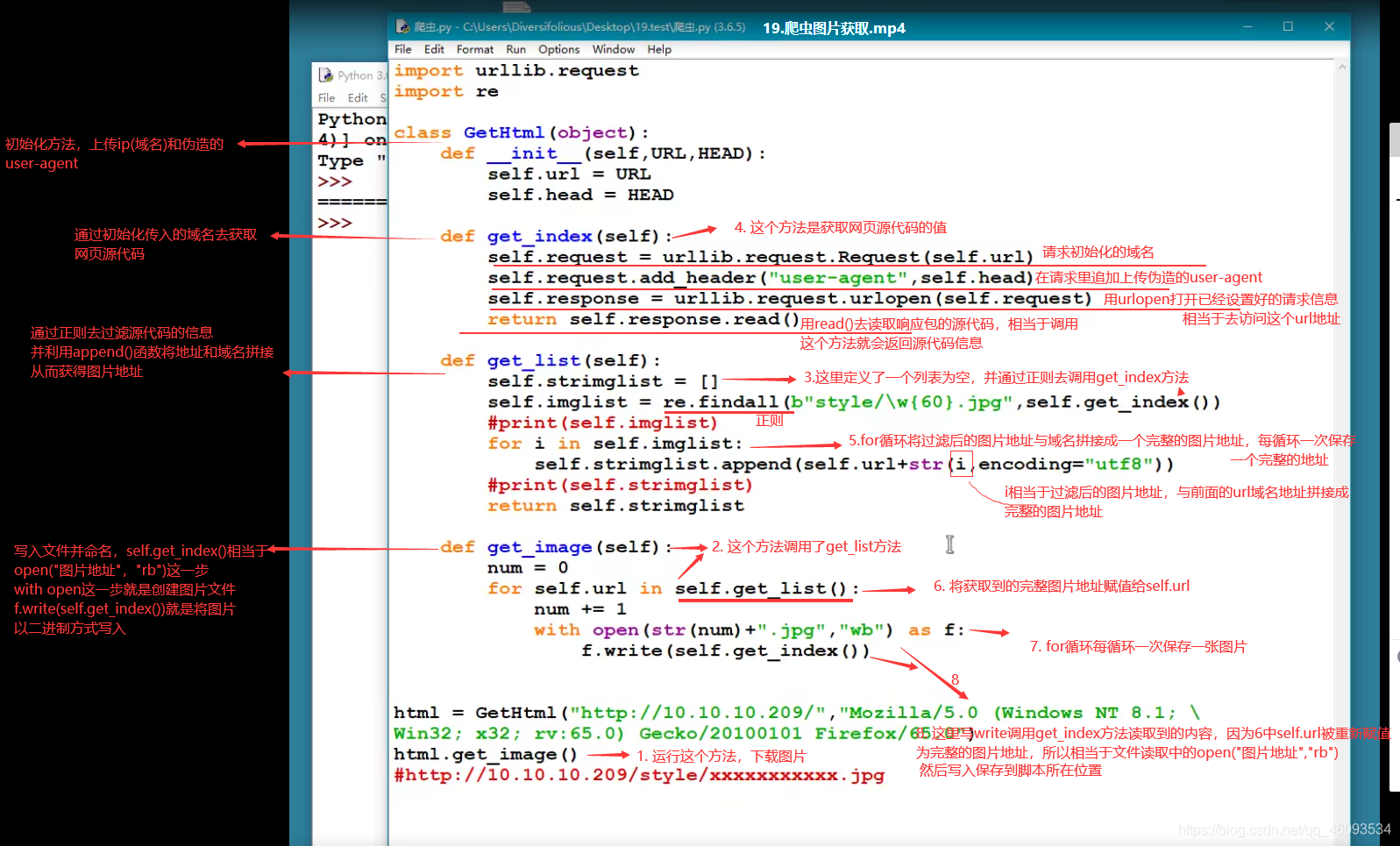Viewport: 1400px width, 846px height.
Task: Click the IDLE file icon in the title bar
Action: [x=402, y=26]
